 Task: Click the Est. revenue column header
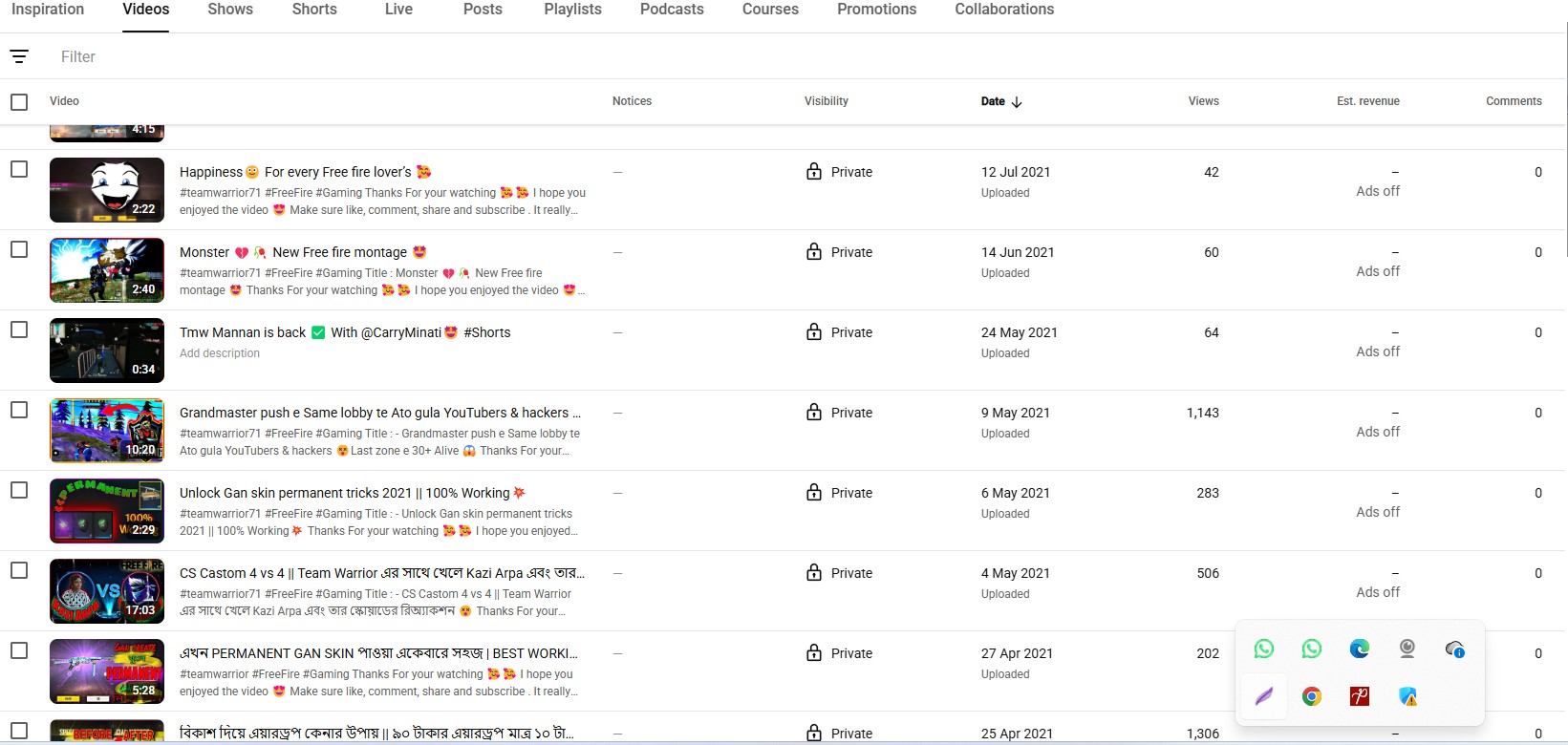click(x=1368, y=101)
